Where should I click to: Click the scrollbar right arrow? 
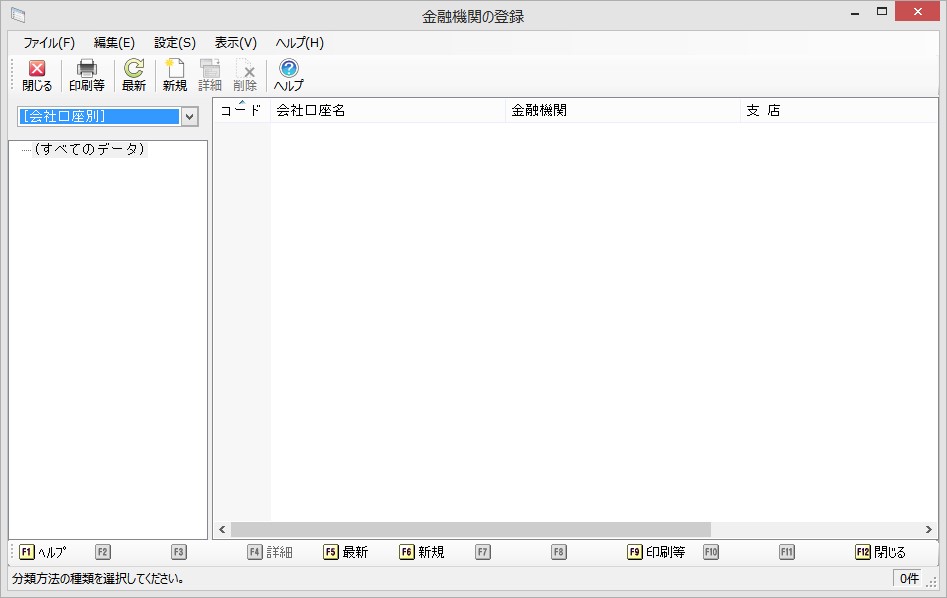929,529
